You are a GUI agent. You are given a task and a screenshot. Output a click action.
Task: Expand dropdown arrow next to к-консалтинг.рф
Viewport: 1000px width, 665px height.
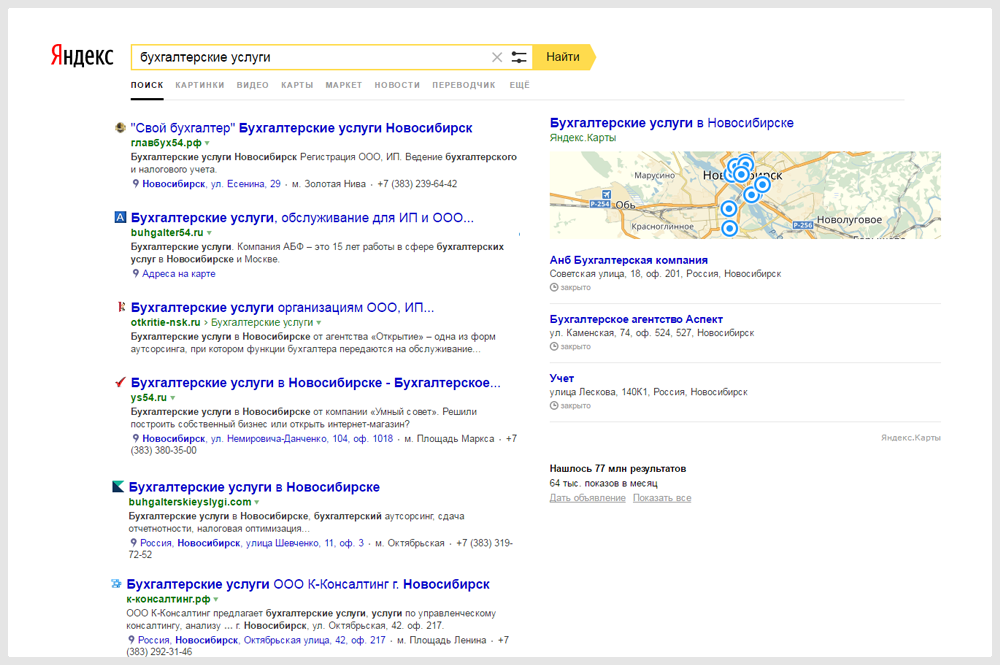216,600
